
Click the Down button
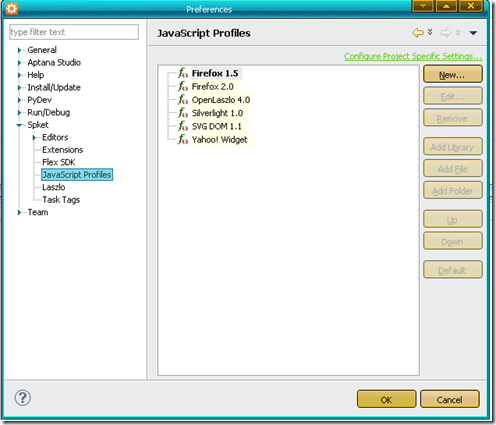pyautogui.click(x=453, y=241)
